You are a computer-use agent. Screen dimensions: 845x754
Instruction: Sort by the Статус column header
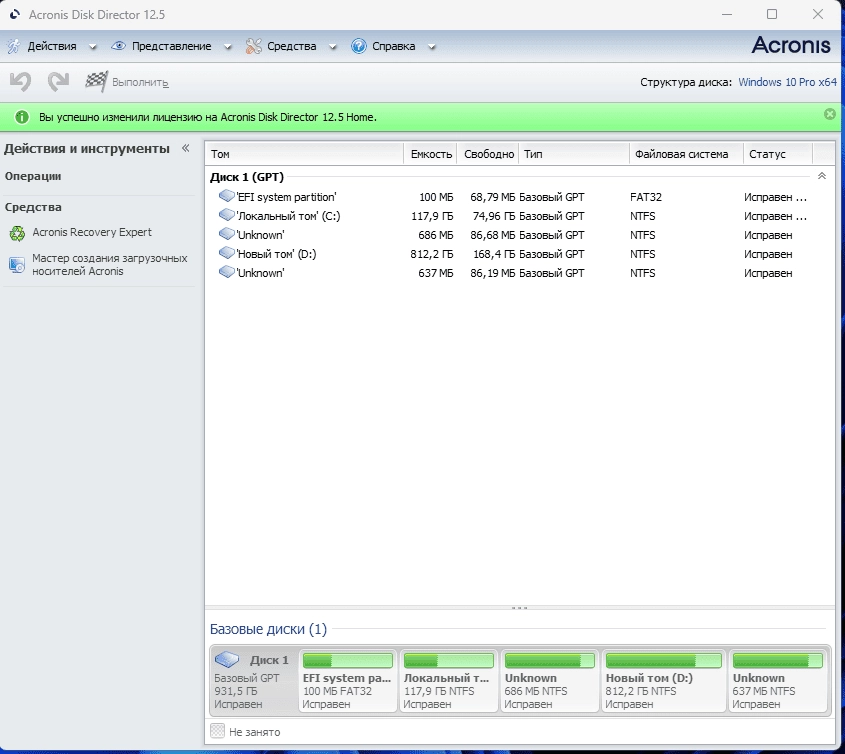pyautogui.click(x=778, y=154)
